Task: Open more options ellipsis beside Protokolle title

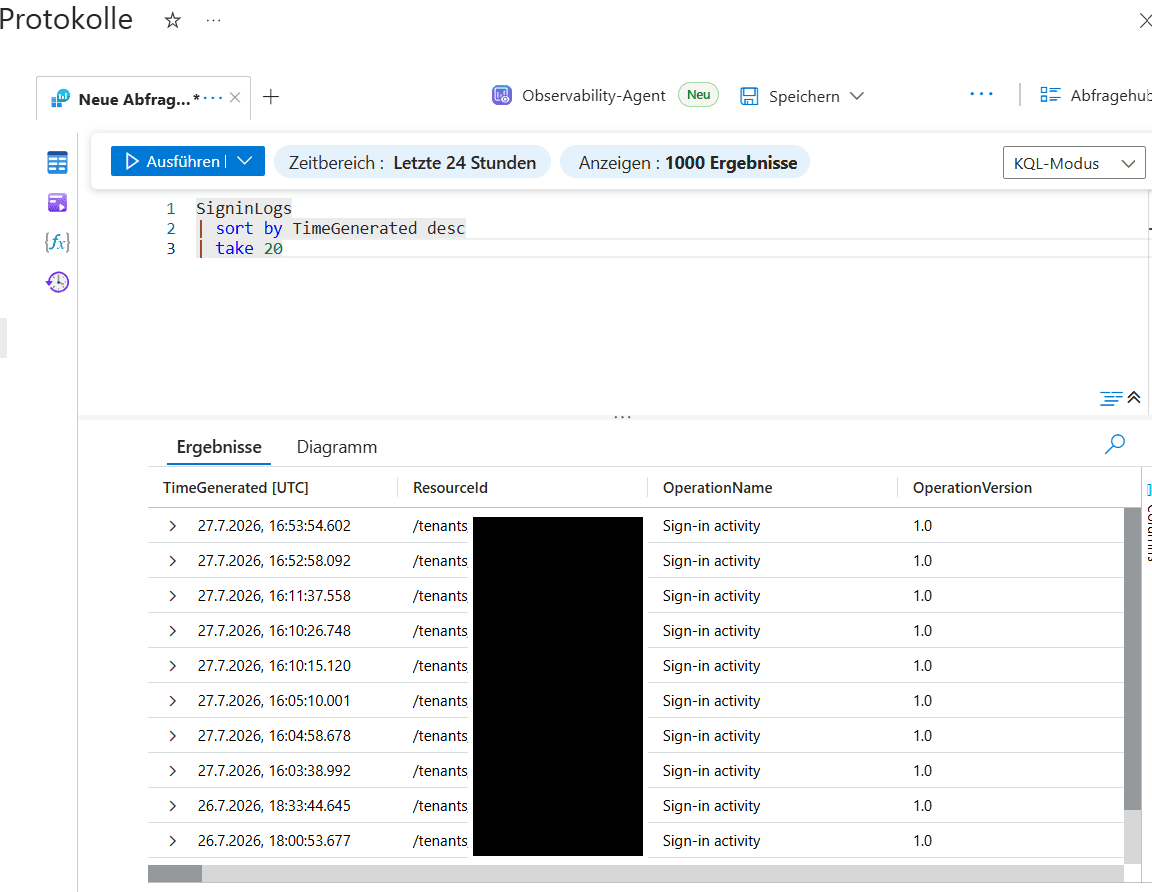Action: (x=213, y=21)
